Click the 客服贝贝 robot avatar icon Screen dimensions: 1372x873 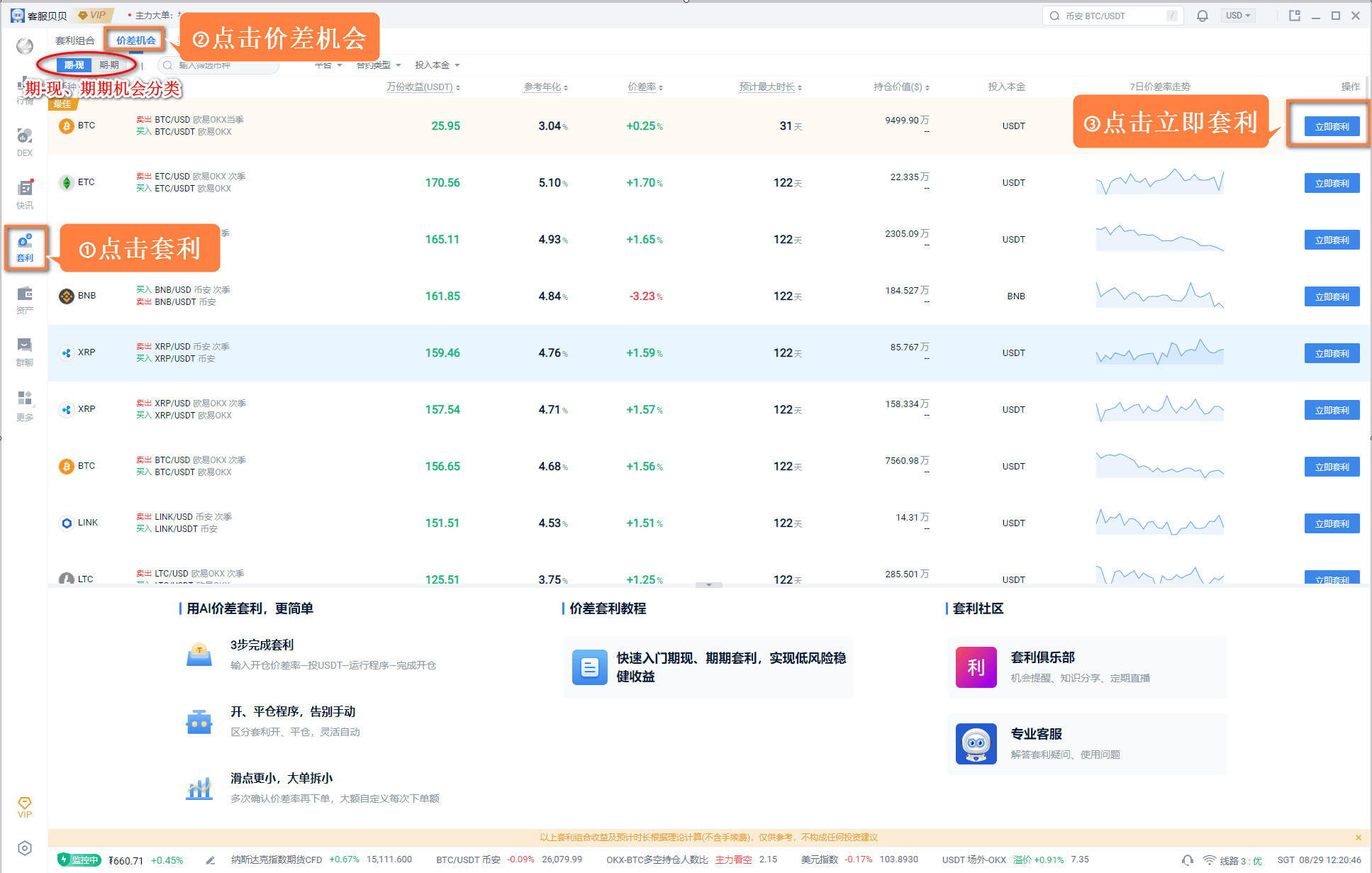coord(17,15)
